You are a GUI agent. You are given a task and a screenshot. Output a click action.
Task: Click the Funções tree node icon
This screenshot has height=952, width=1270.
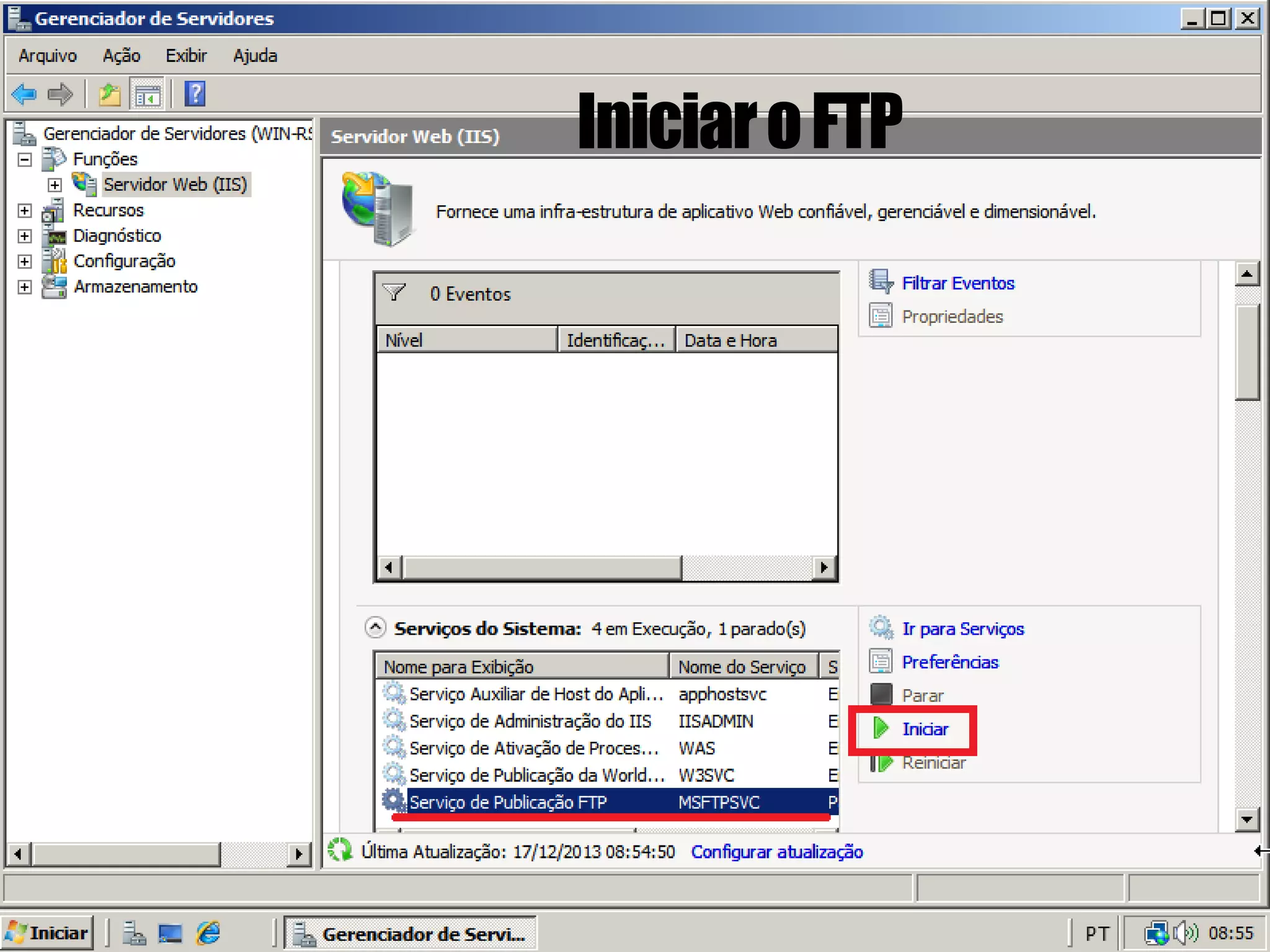(53, 159)
